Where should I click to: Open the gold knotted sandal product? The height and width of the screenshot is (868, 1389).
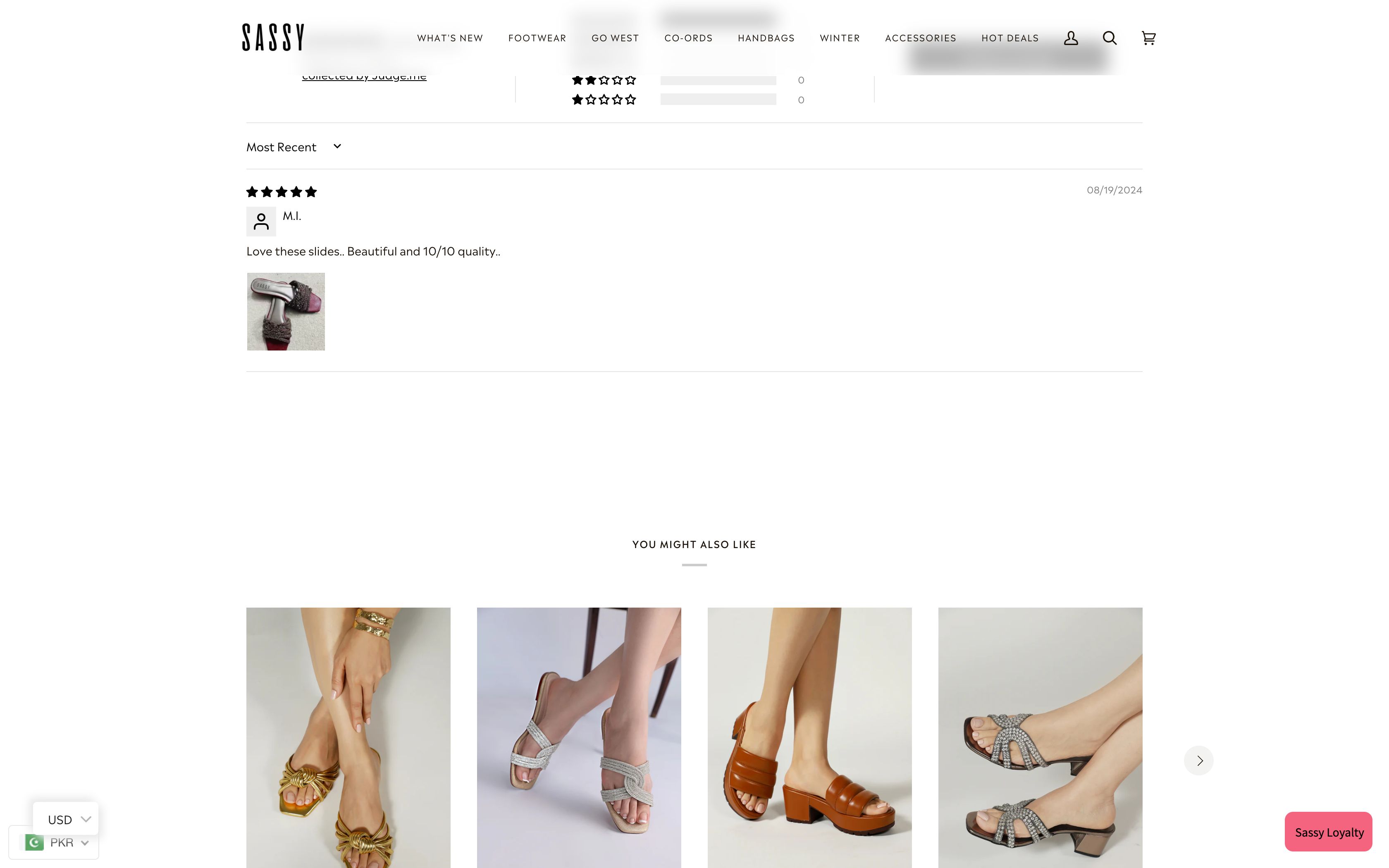[348, 738]
